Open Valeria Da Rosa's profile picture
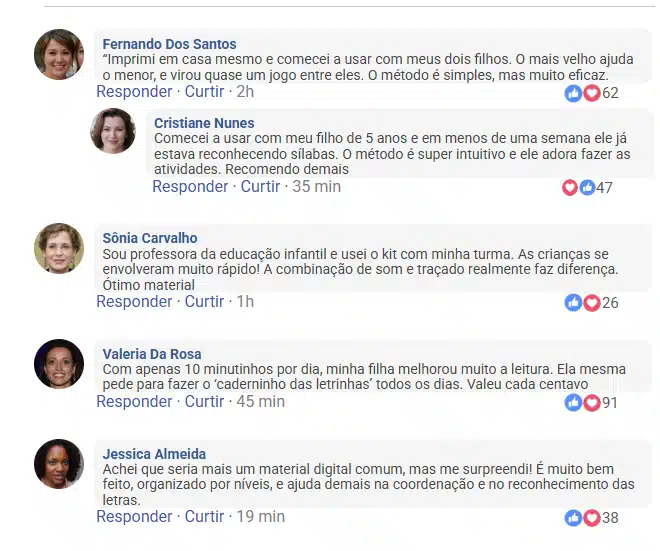The height and width of the screenshot is (551, 660). pyautogui.click(x=59, y=363)
